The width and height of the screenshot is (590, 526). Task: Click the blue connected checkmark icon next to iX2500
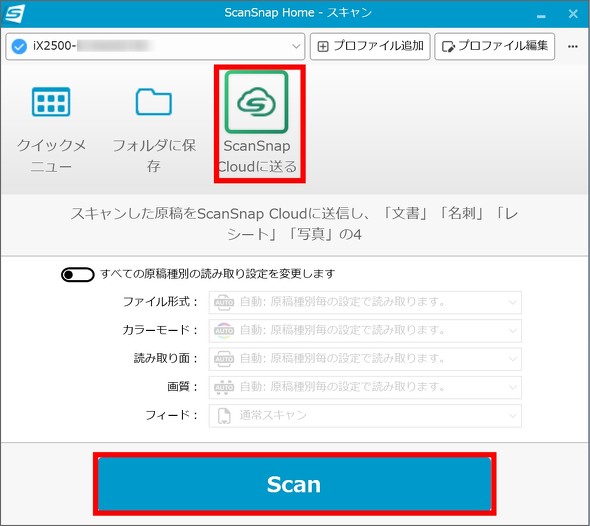(x=19, y=46)
